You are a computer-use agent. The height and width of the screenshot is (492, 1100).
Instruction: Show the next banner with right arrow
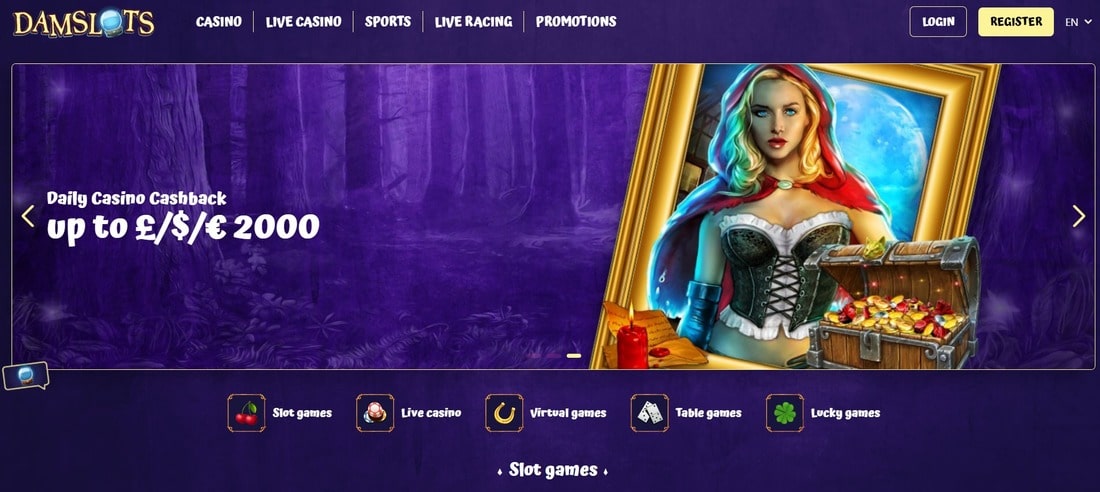click(1079, 216)
